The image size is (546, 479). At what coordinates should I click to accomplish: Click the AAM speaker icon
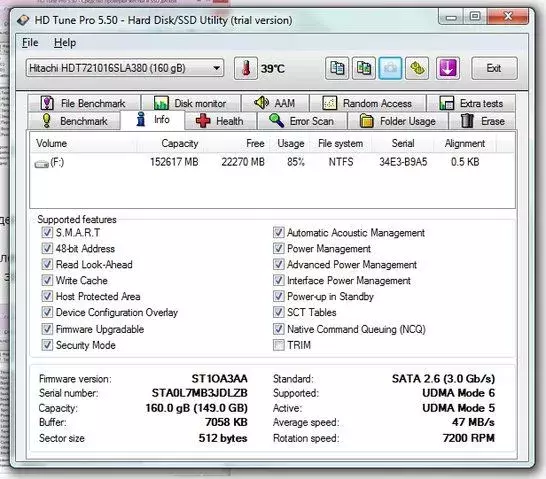[x=261, y=103]
